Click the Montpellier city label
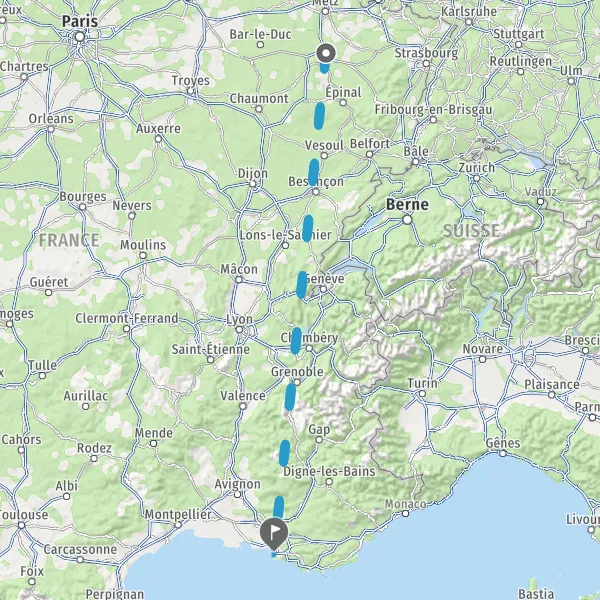The width and height of the screenshot is (600, 600). 178,514
